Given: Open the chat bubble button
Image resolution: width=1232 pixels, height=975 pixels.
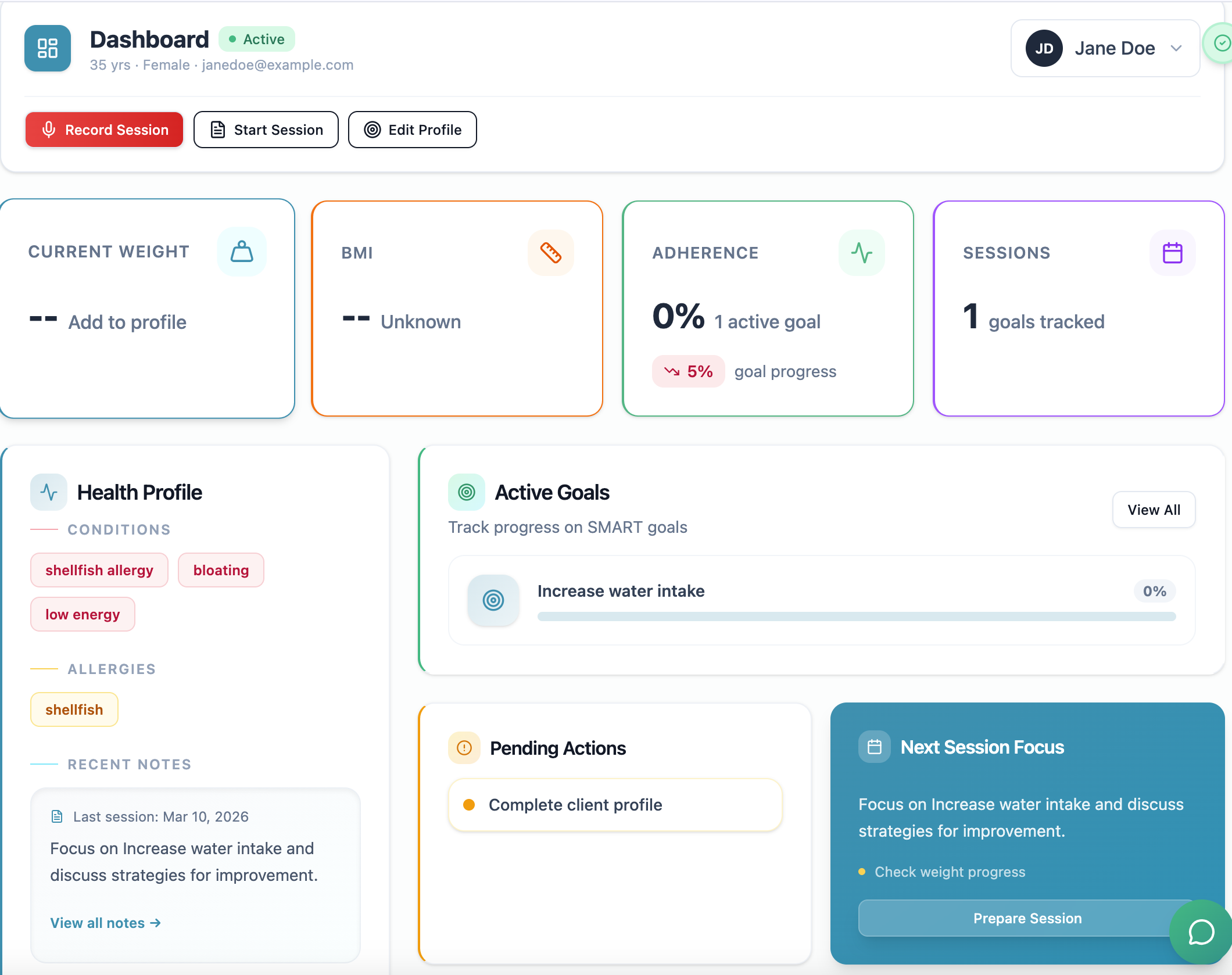Looking at the screenshot, I should point(1201,932).
